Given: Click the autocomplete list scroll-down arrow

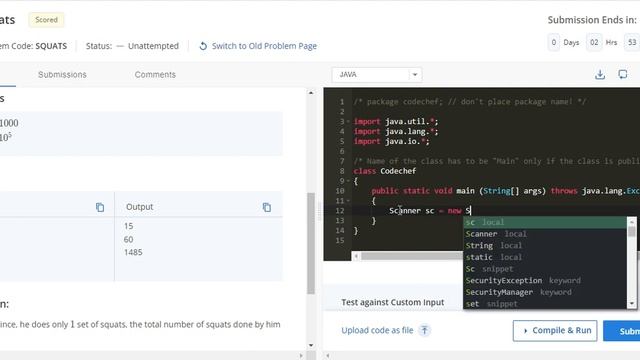Looking at the screenshot, I should pos(632,304).
